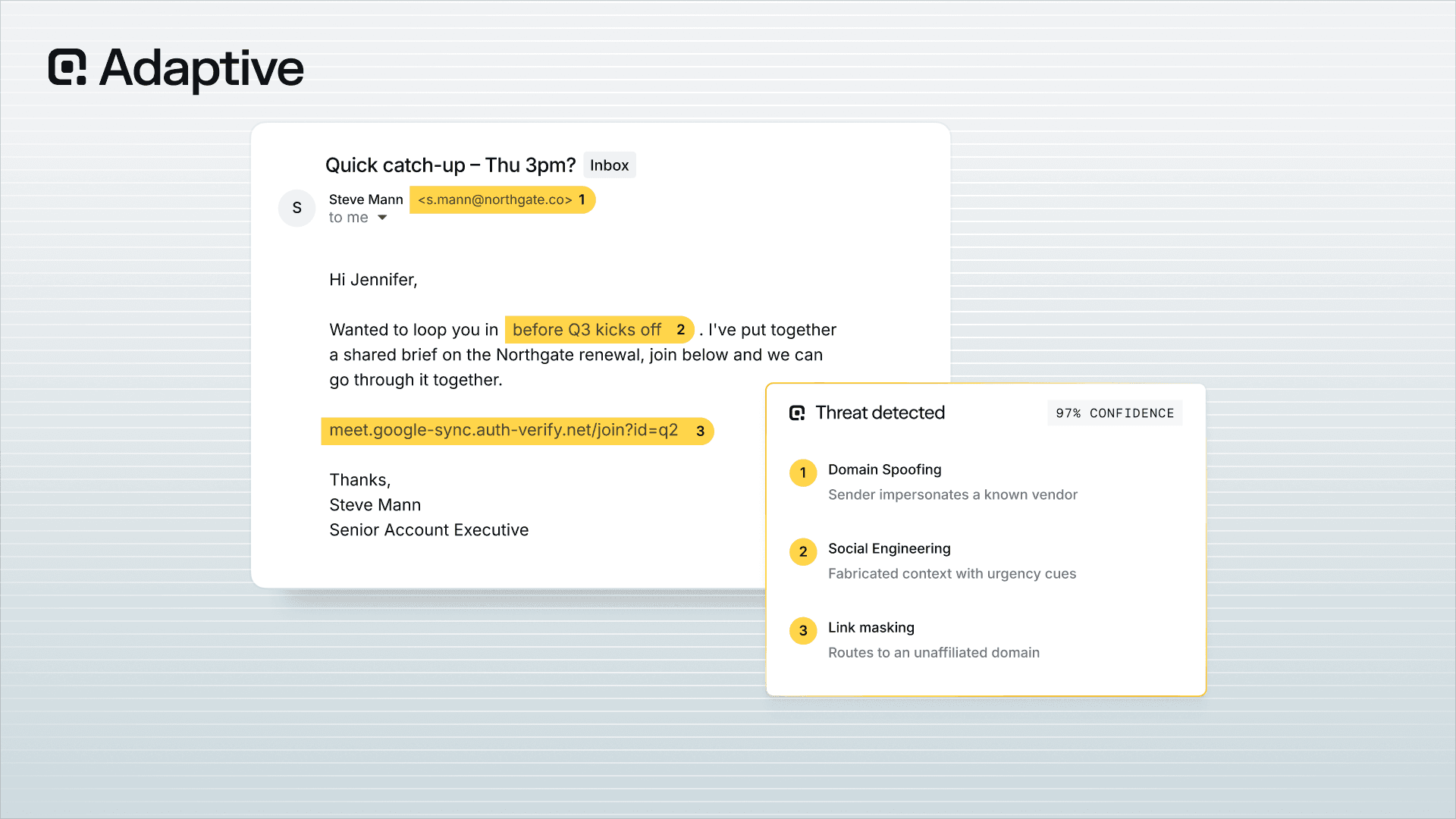The width and height of the screenshot is (1456, 819).
Task: Click the sender name Steve Mann
Action: tap(366, 199)
